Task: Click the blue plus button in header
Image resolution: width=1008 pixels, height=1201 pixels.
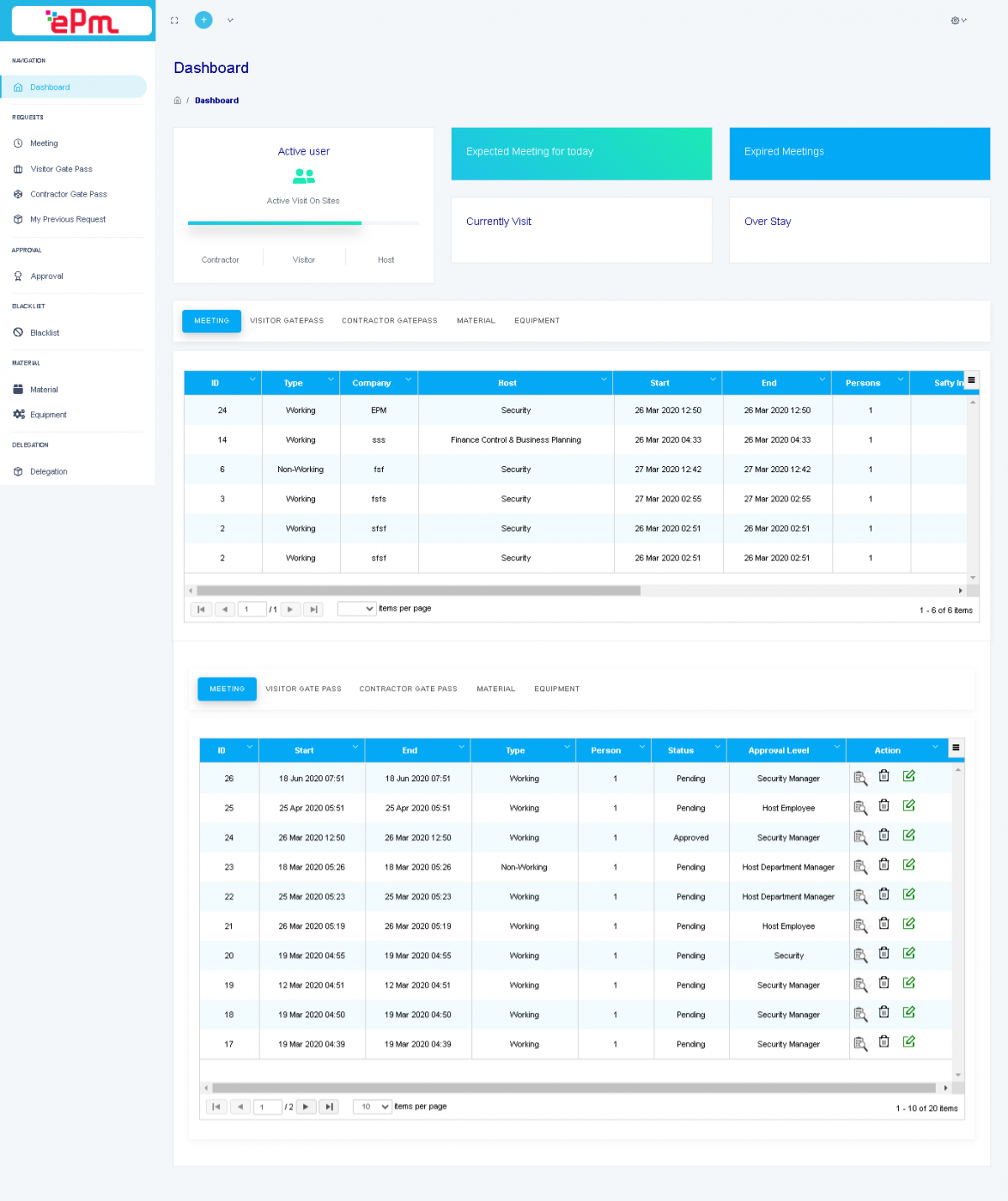Action: pyautogui.click(x=203, y=19)
